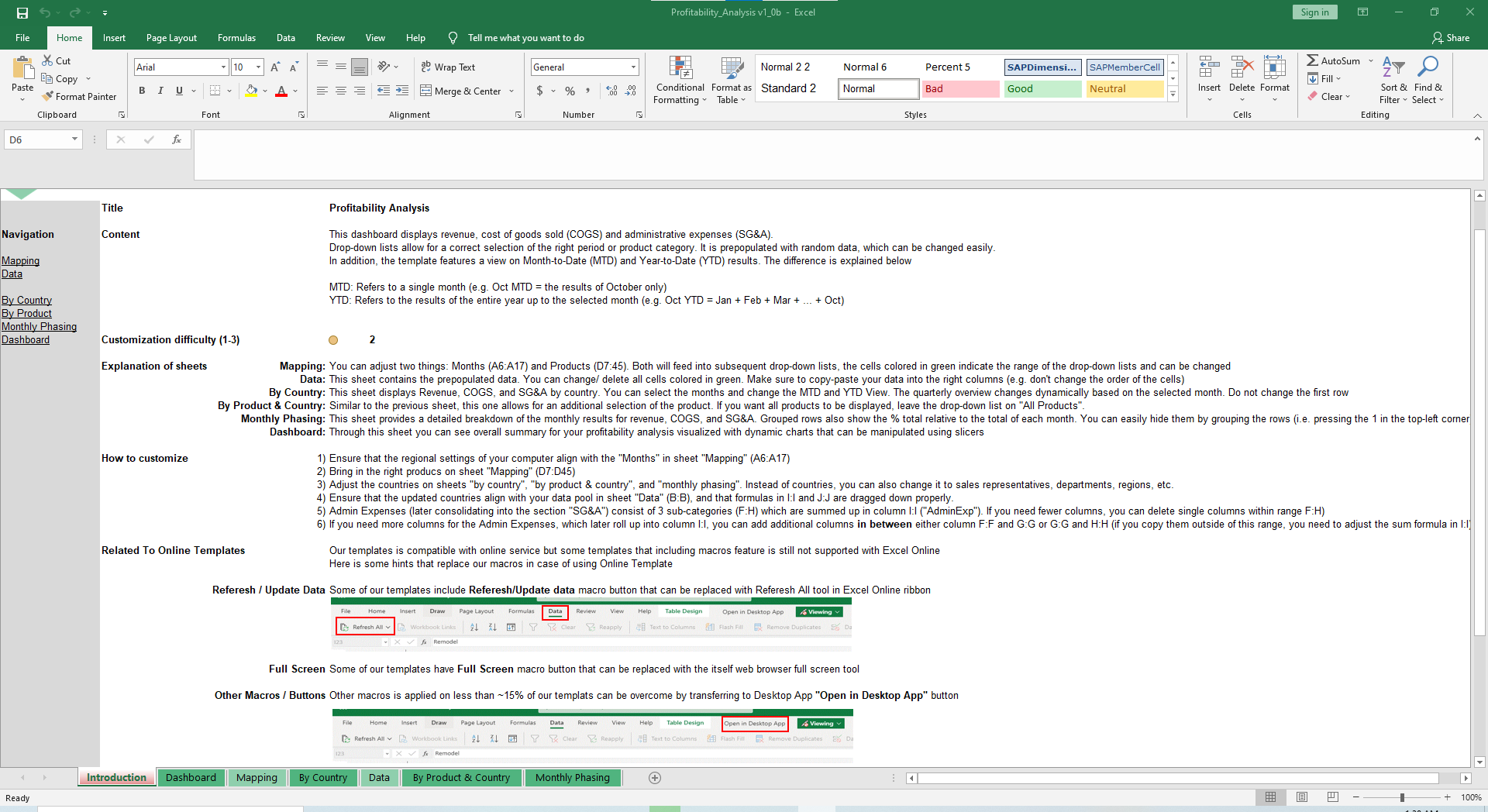Increase font size with the larger A icon

pyautogui.click(x=275, y=67)
